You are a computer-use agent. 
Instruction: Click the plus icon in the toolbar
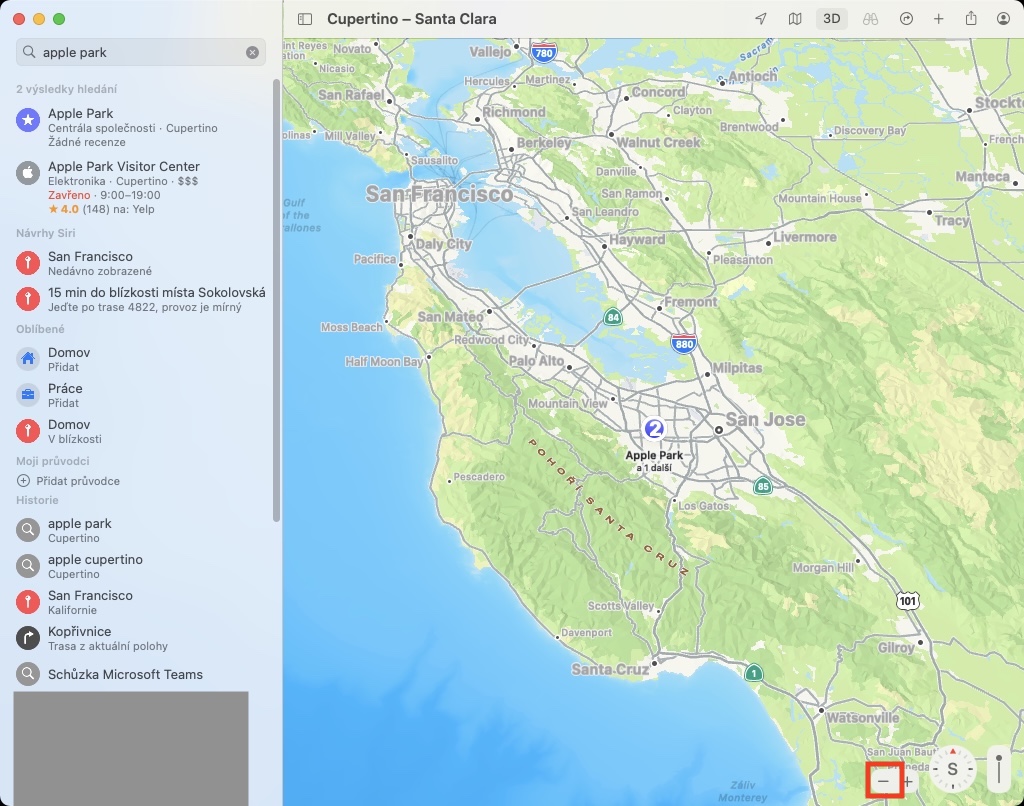(x=938, y=19)
